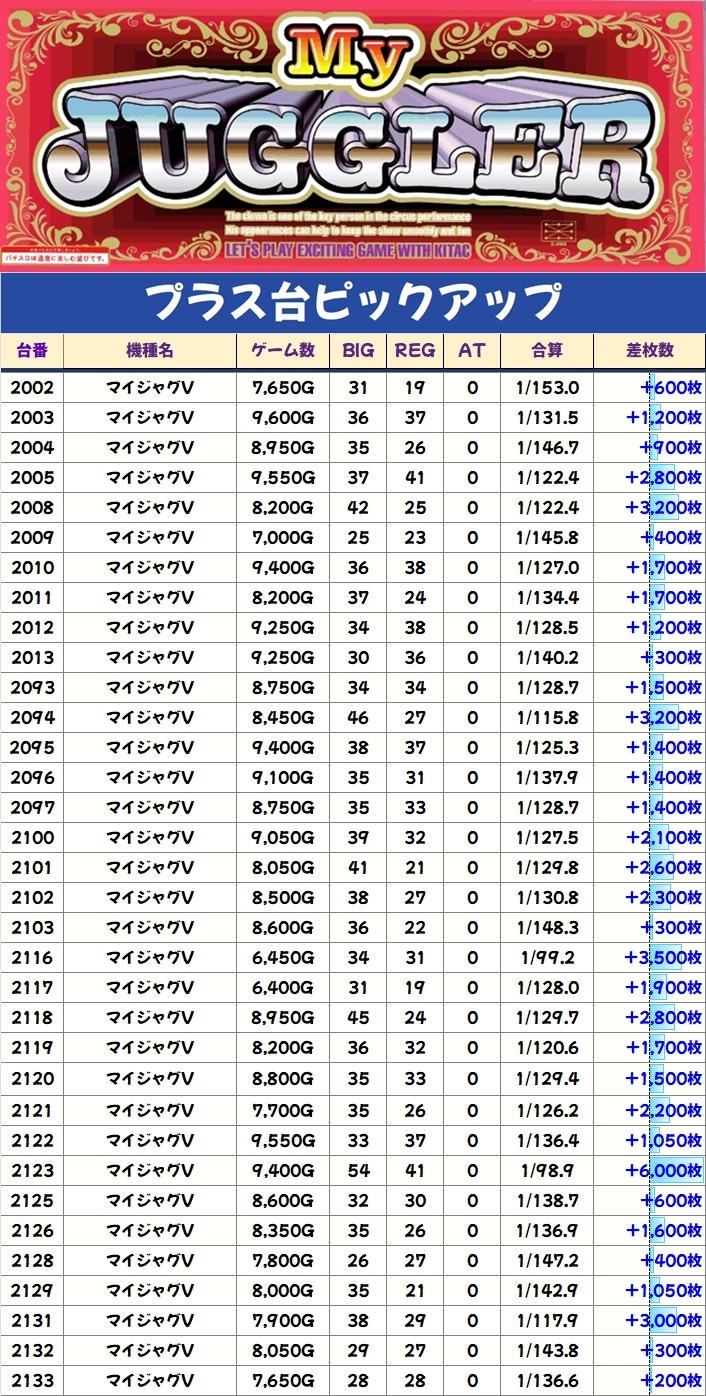Click the プラス台ピックアップ heading
706x1396 pixels.
353,301
